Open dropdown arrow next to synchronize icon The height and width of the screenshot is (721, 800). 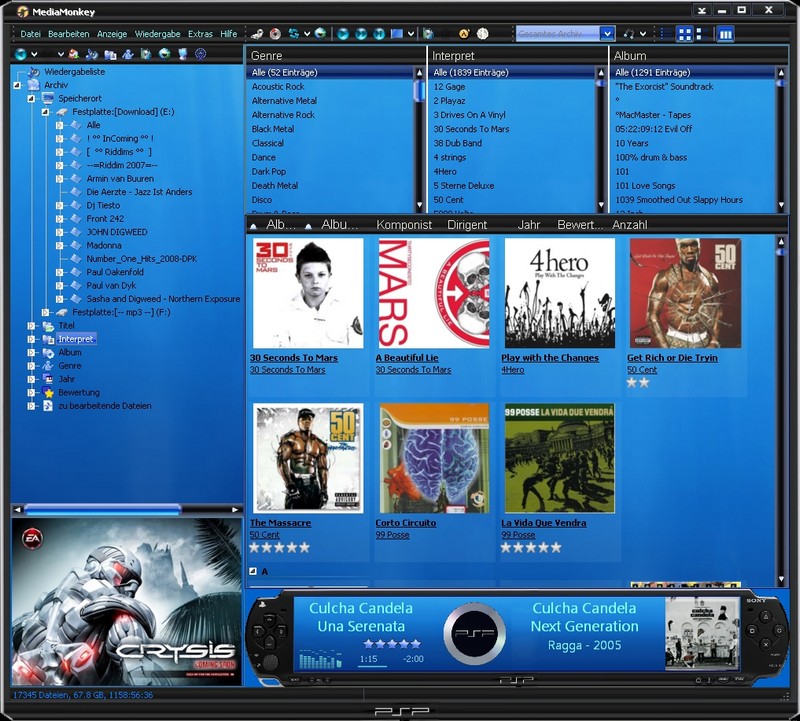click(307, 34)
